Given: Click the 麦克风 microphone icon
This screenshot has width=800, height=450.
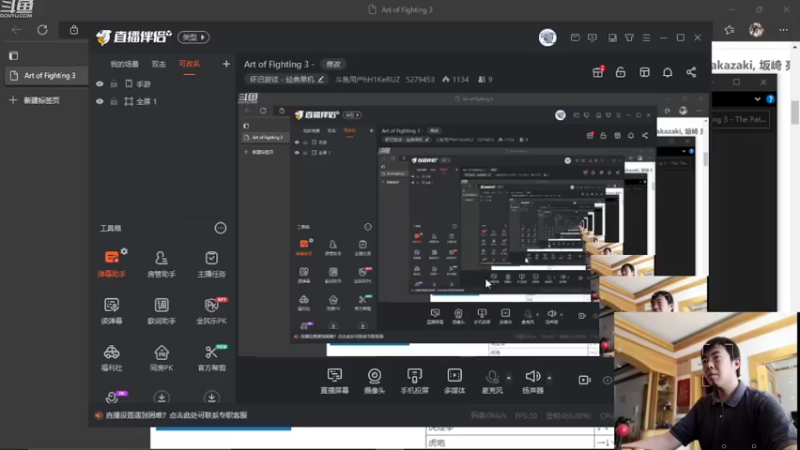Looking at the screenshot, I should tap(492, 378).
